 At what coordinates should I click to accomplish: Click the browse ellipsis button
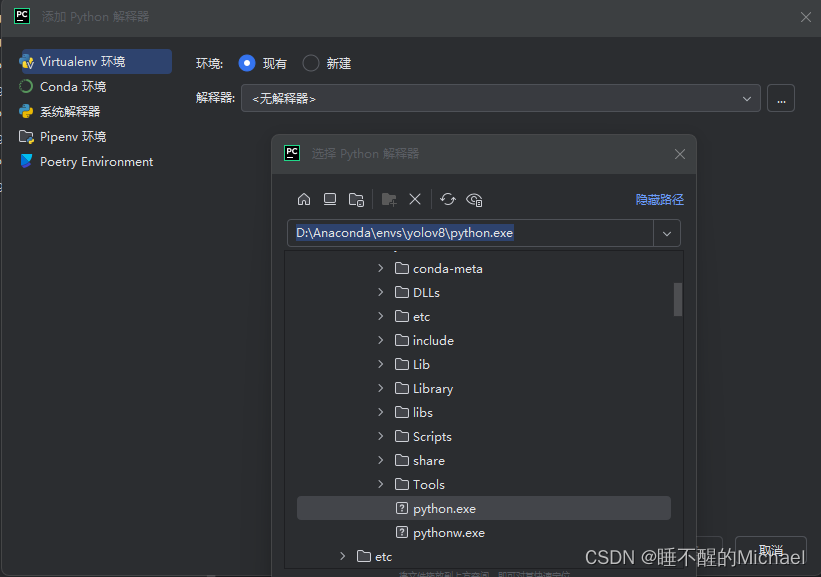pyautogui.click(x=781, y=98)
